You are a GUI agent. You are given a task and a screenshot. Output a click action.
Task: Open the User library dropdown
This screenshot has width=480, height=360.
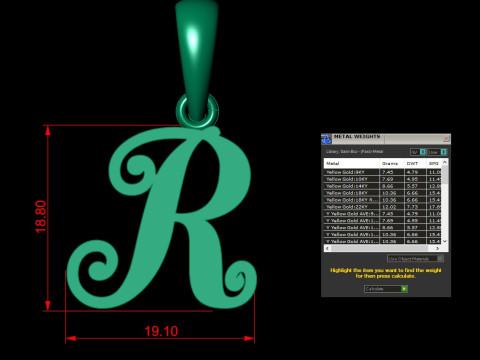(x=437, y=152)
